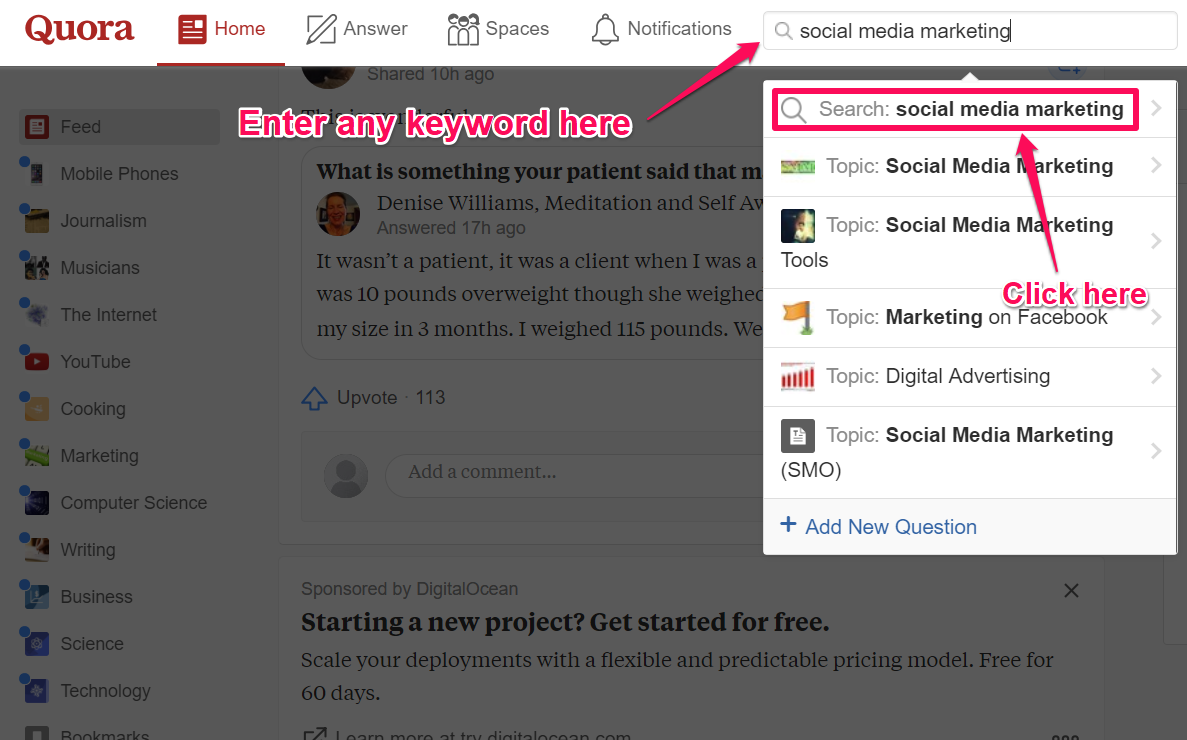Open Feed in the sidebar
The height and width of the screenshot is (740, 1187).
(120, 127)
